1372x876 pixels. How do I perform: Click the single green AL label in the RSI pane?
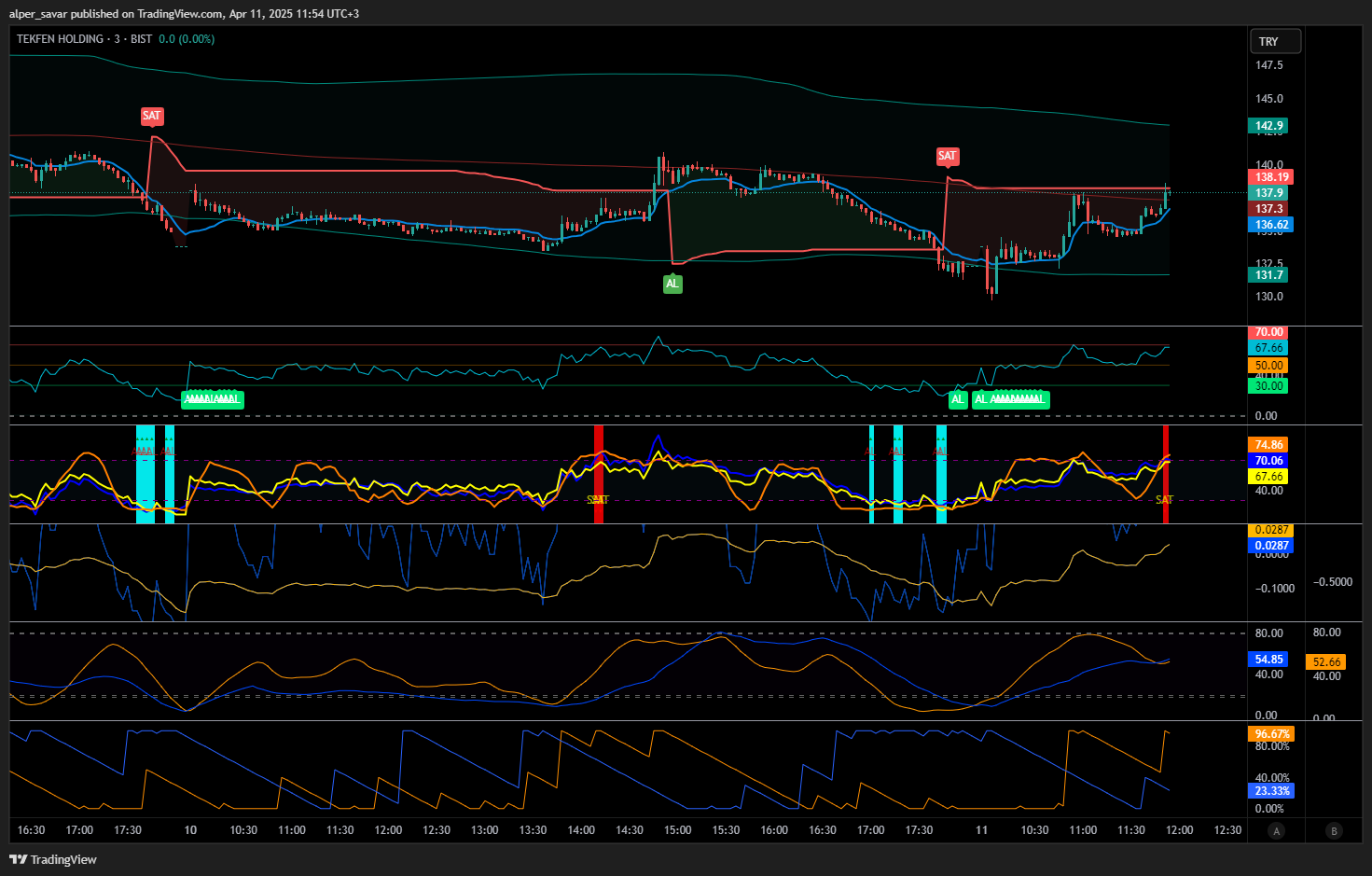coord(958,400)
